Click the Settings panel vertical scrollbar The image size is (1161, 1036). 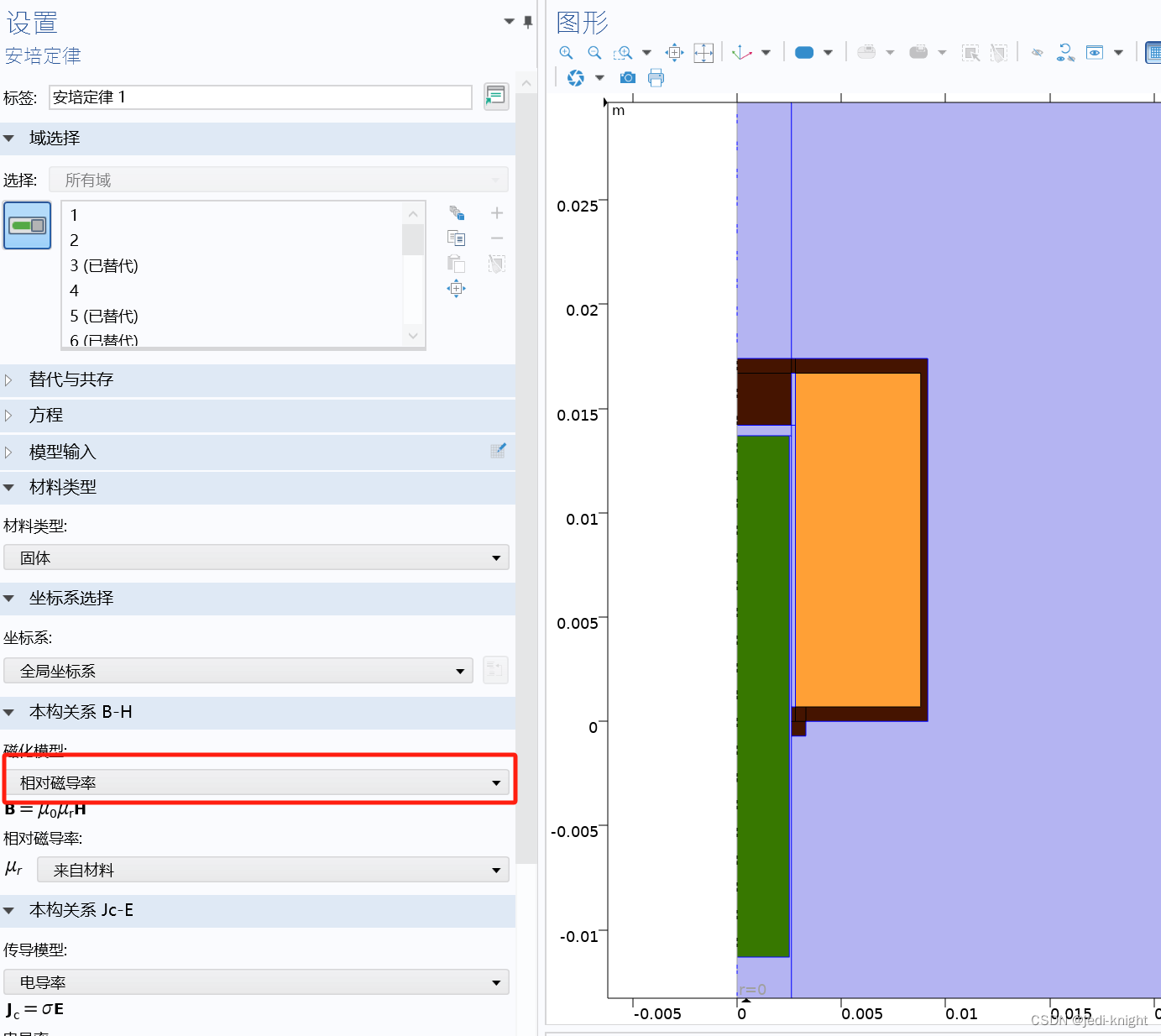(526, 479)
